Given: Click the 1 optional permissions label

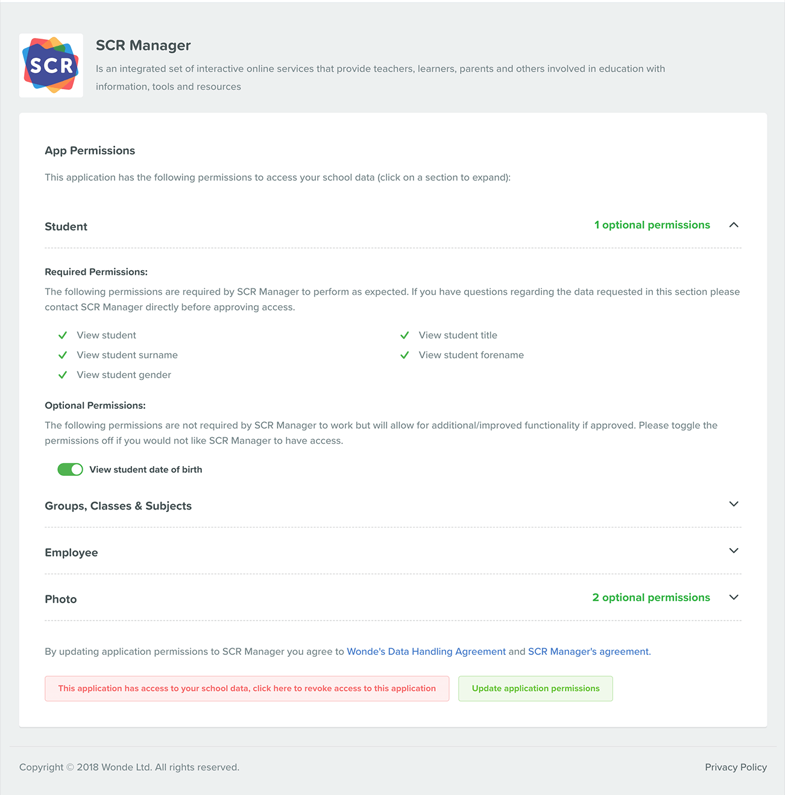Looking at the screenshot, I should 652,225.
